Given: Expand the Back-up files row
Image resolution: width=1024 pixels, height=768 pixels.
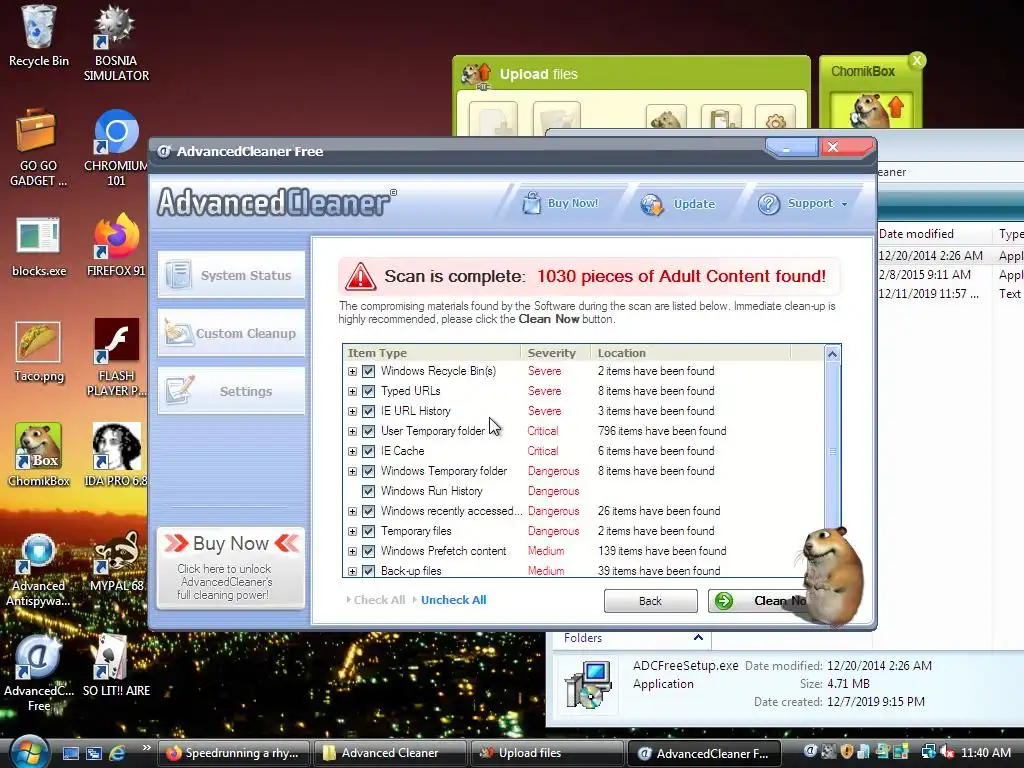Looking at the screenshot, I should pos(352,571).
